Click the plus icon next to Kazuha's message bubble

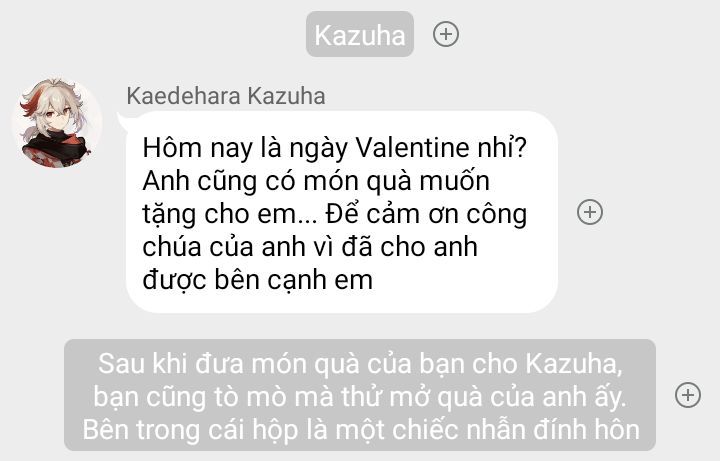(x=590, y=212)
